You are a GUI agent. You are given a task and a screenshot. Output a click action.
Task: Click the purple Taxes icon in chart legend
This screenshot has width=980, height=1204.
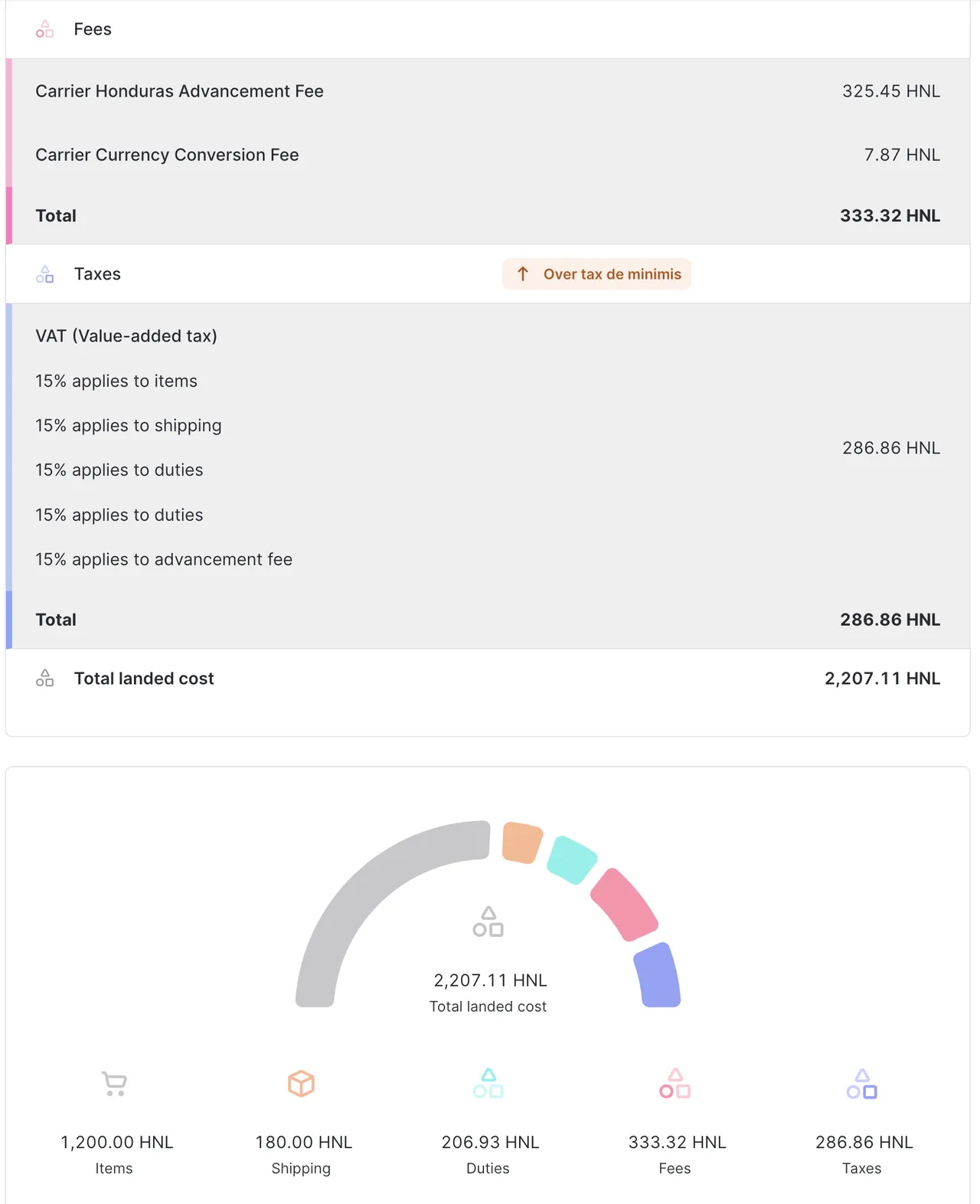pos(861,1083)
